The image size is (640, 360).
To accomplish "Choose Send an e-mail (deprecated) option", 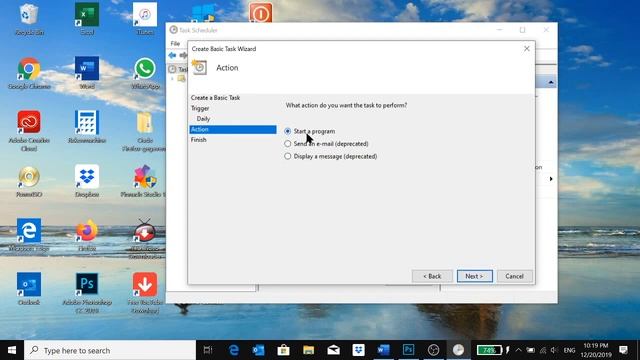I will (287, 144).
